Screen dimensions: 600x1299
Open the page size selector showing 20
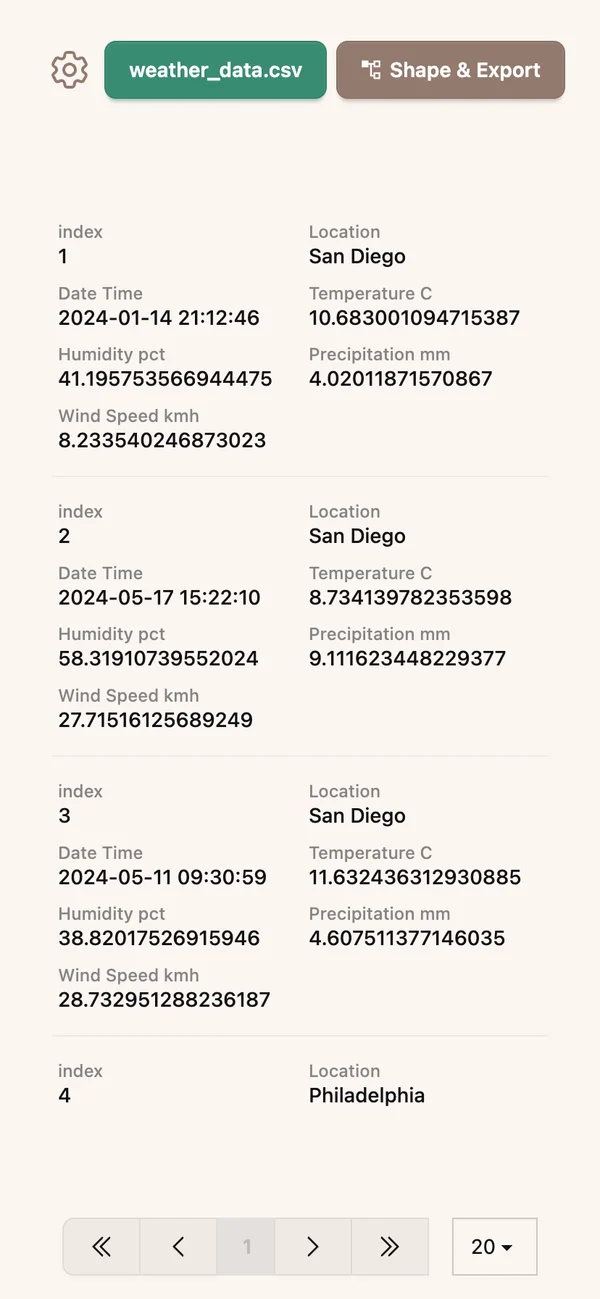(494, 1246)
